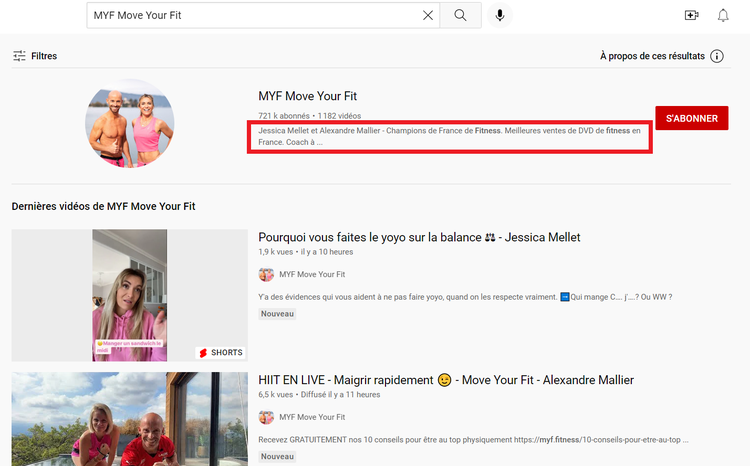Open the create video camera icon
The width and height of the screenshot is (750, 466).
[692, 15]
